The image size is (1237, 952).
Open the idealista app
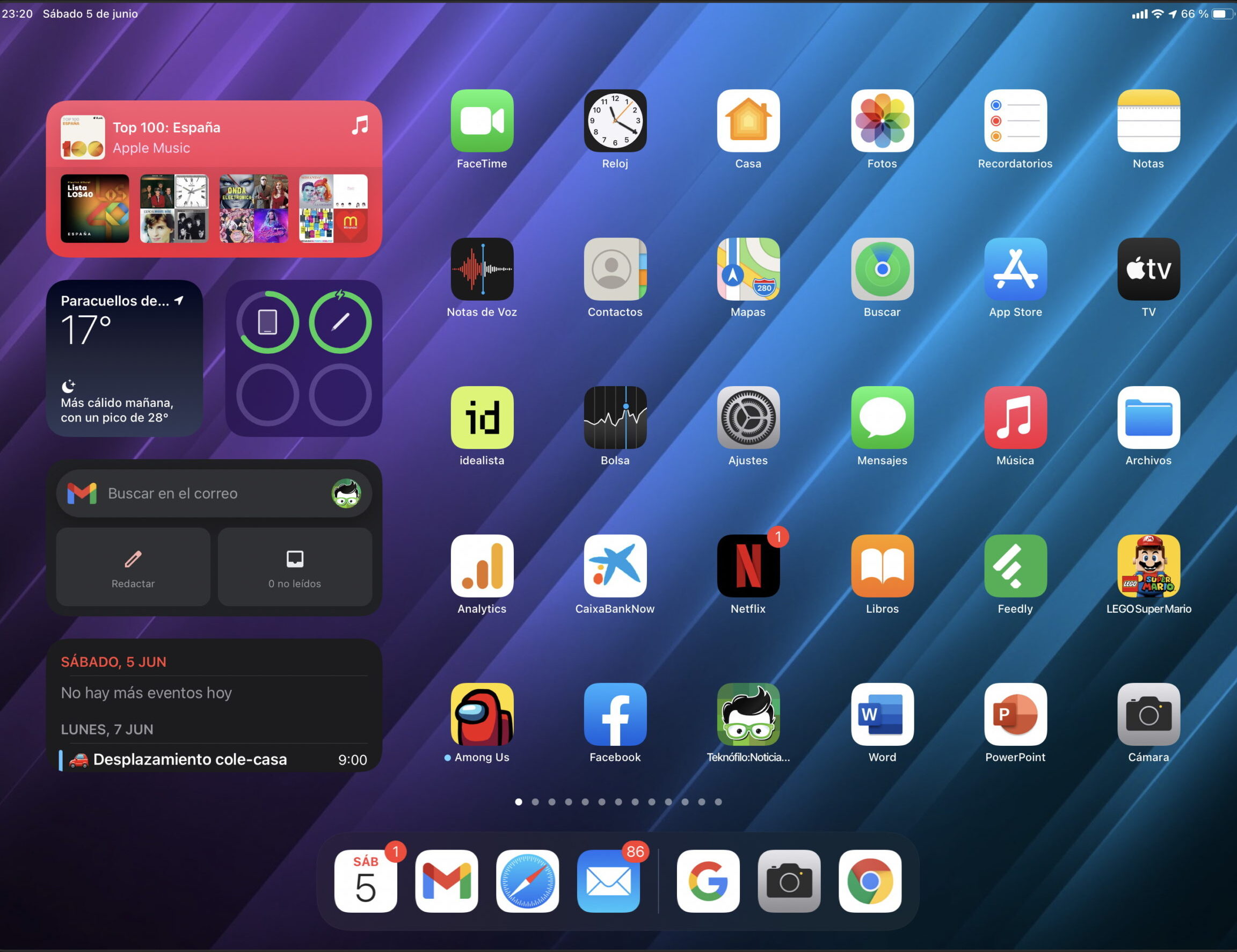(482, 417)
